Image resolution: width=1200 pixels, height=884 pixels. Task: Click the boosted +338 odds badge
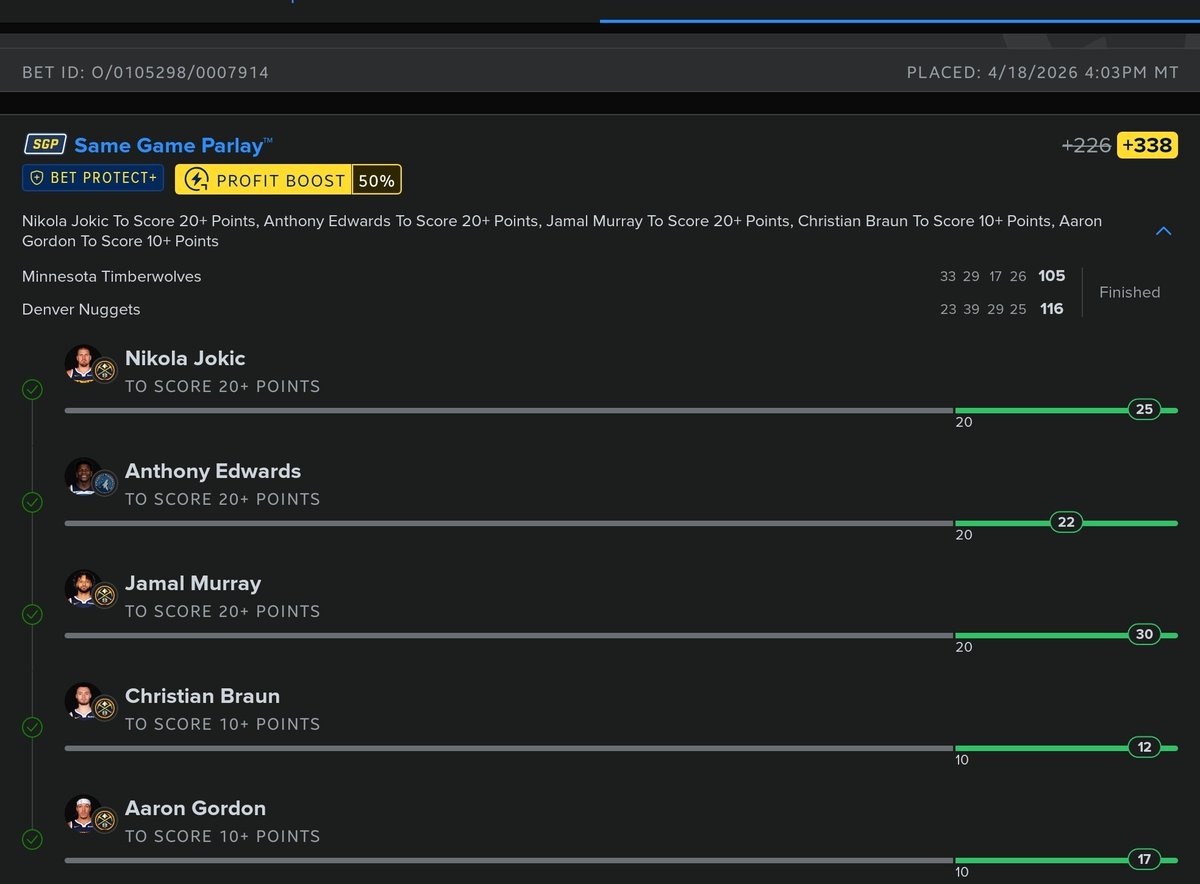click(1147, 145)
